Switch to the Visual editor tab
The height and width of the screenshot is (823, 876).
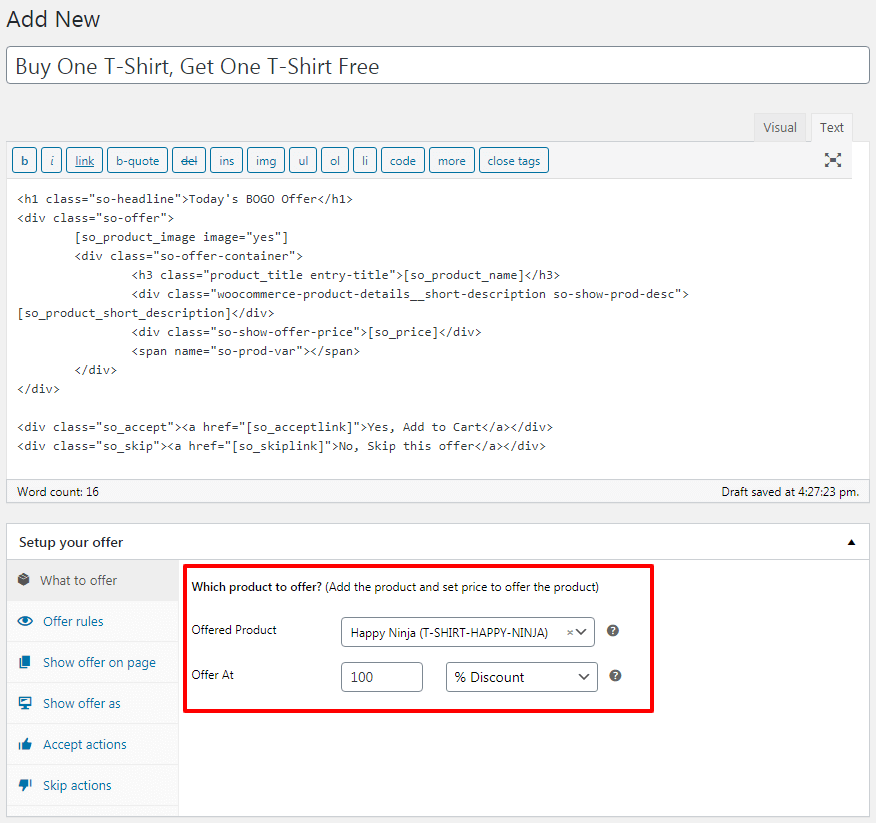[779, 127]
